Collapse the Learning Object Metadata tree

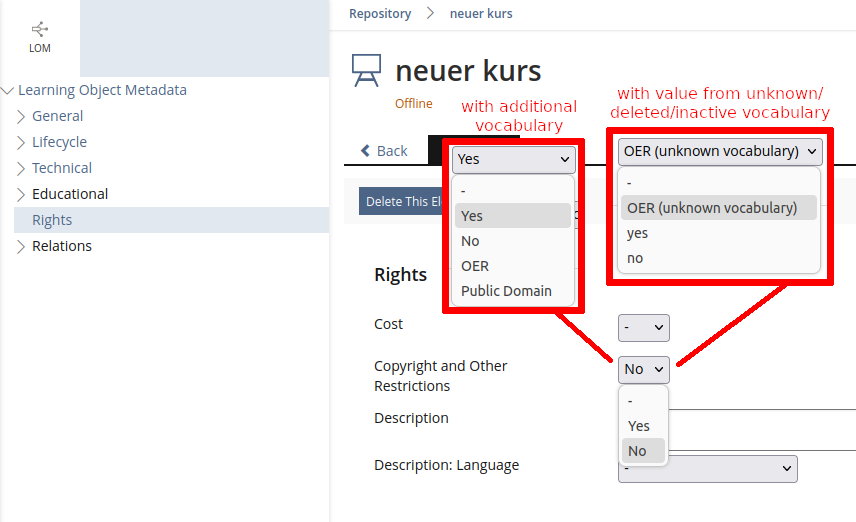click(9, 90)
